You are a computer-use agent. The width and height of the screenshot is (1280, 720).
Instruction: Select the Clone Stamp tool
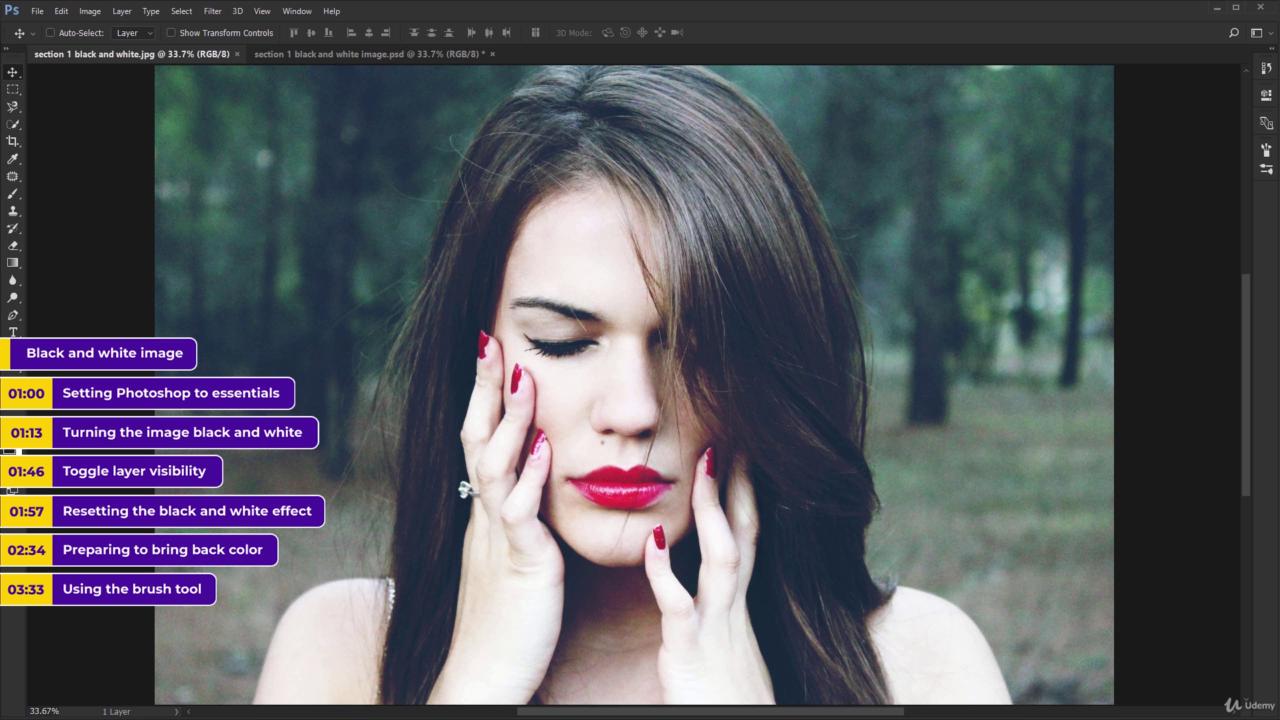(x=13, y=211)
